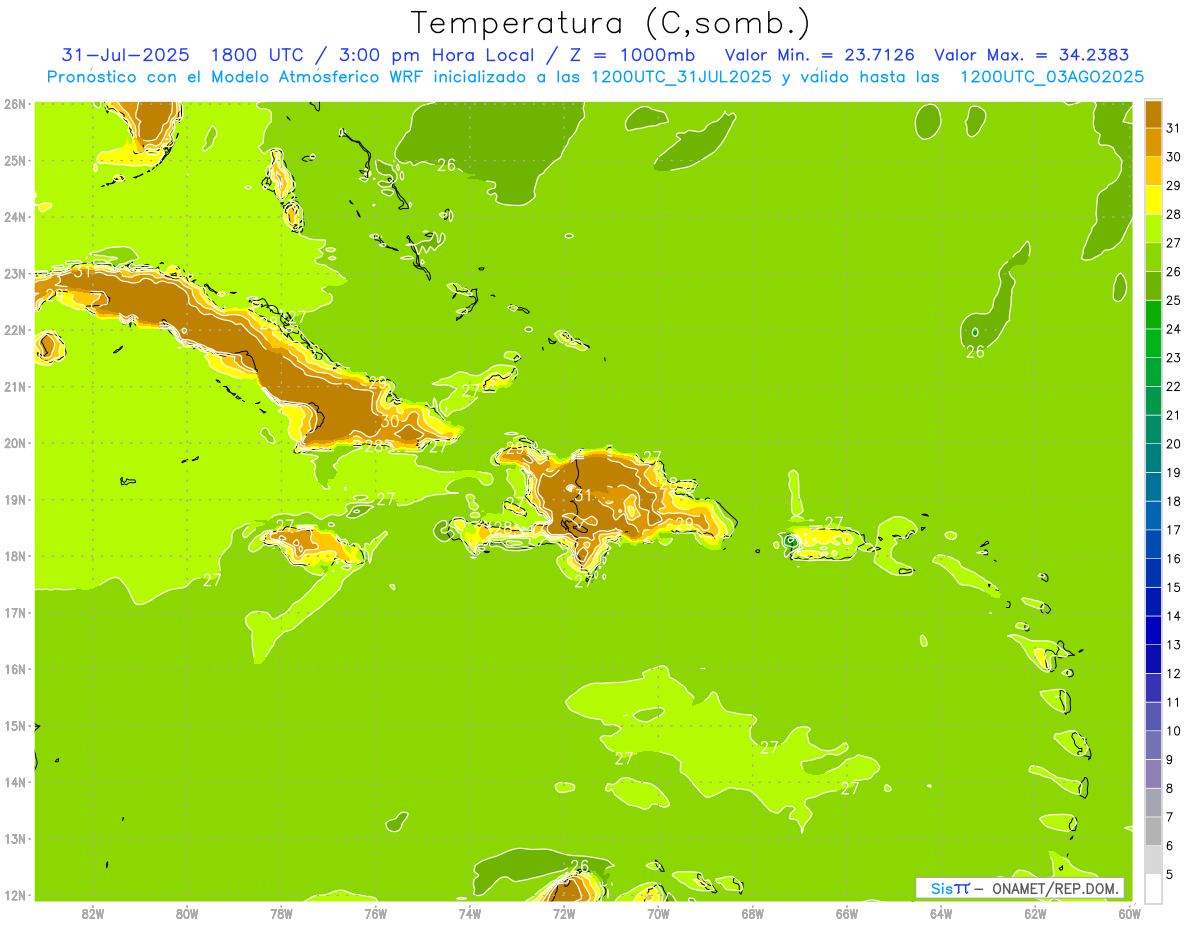Viewport: 1200px width, 927px height.
Task: Click orange colorbar swatch between 31 and 30
Action: point(1154,142)
